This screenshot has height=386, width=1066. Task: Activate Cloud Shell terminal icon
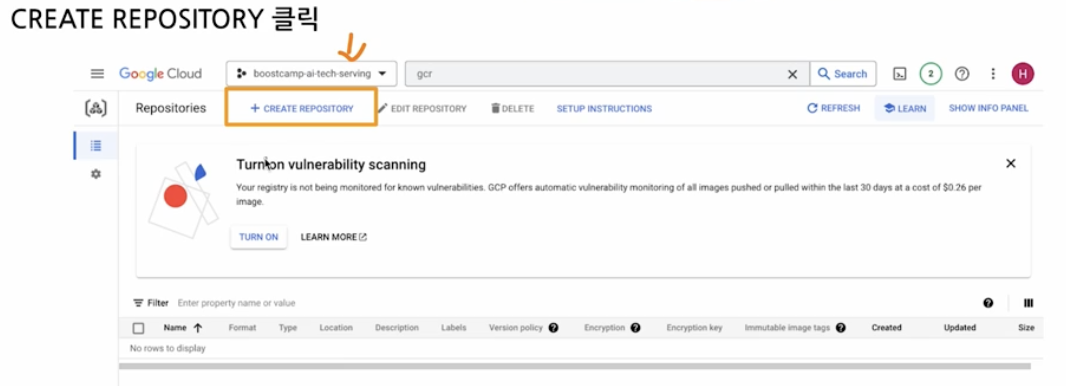(x=899, y=74)
